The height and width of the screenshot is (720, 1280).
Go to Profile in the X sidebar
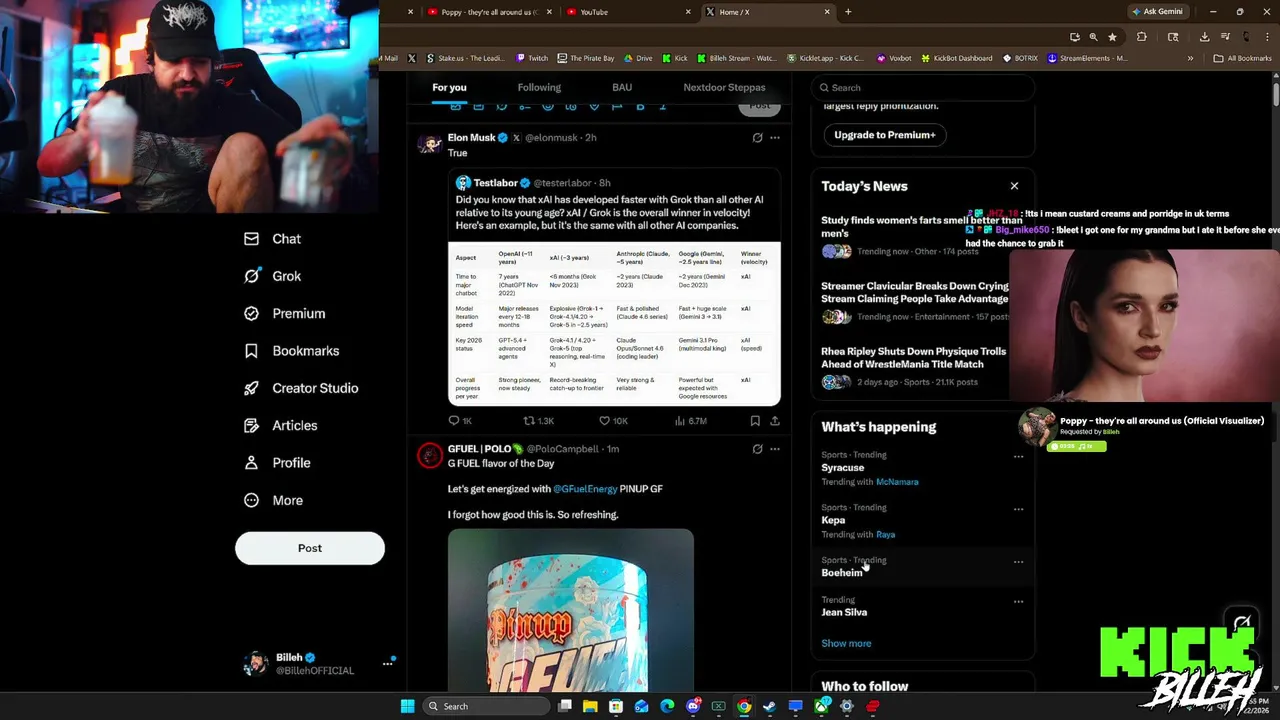click(277, 463)
